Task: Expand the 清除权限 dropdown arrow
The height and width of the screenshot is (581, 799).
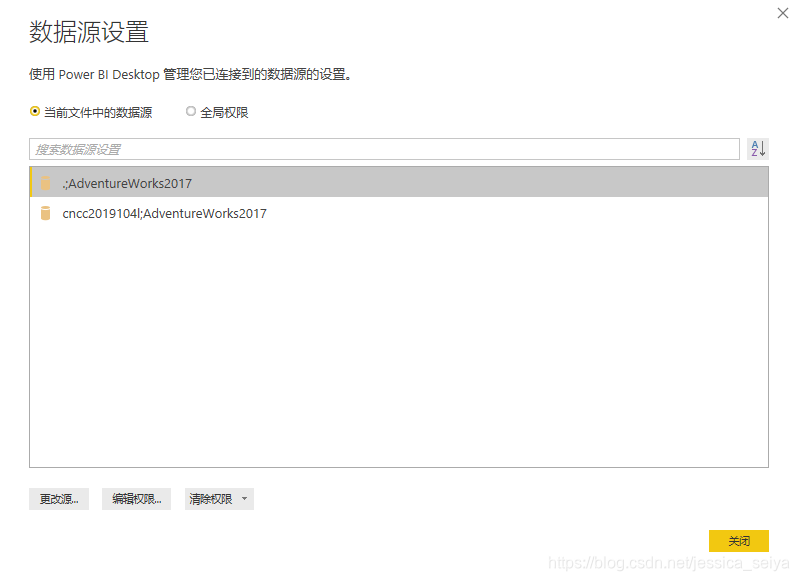Action: coord(245,499)
